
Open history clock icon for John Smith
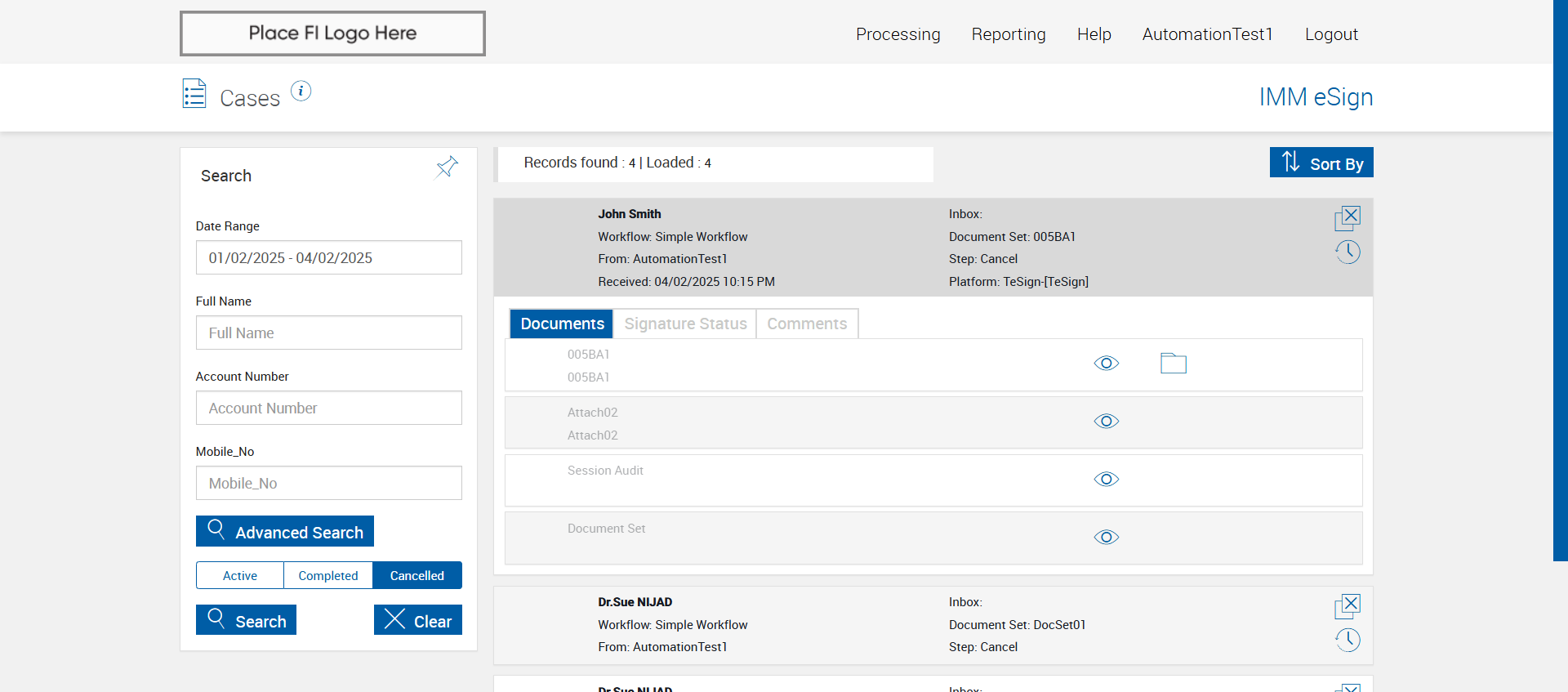(x=1347, y=252)
